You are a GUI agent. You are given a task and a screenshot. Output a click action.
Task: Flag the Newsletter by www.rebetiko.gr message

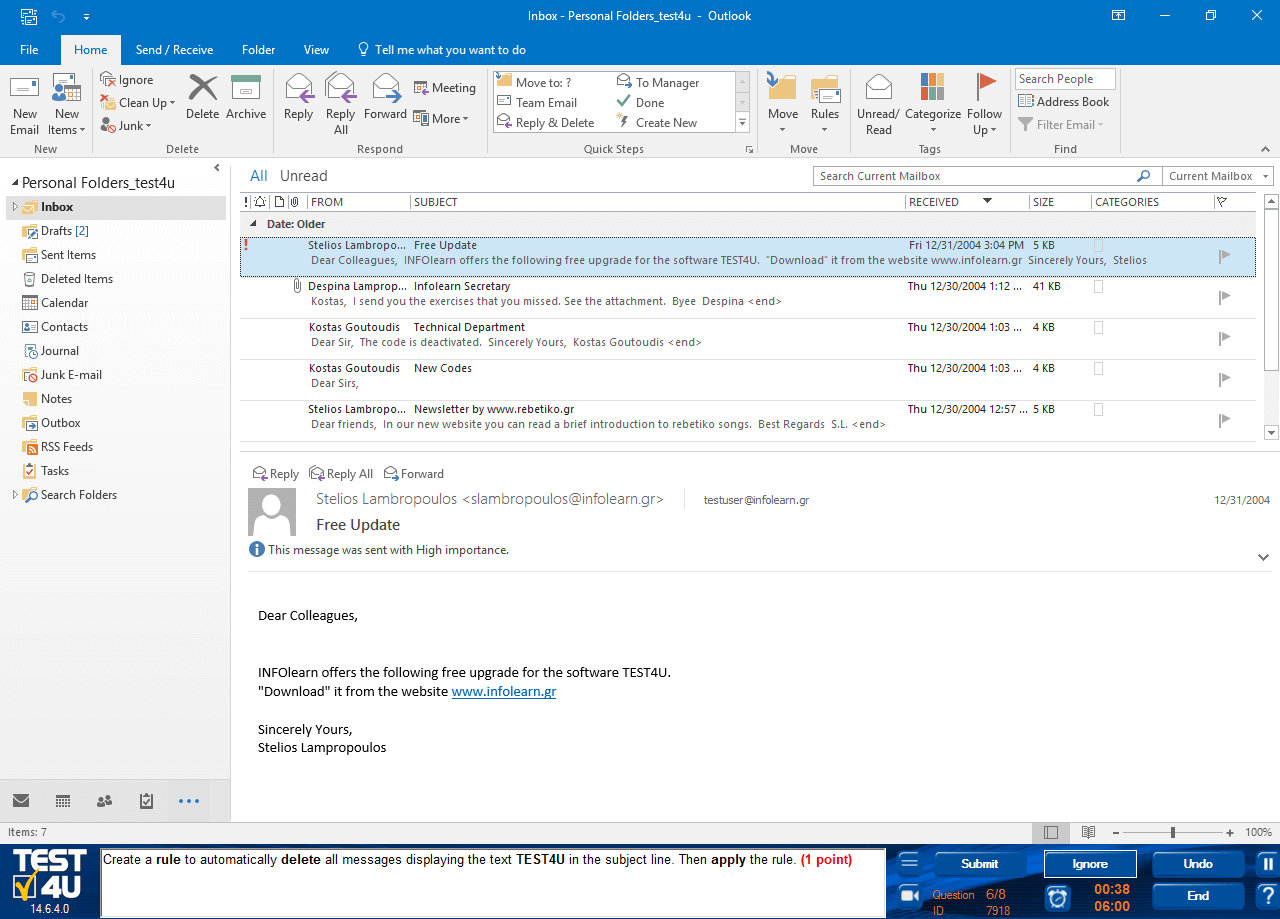click(1224, 420)
